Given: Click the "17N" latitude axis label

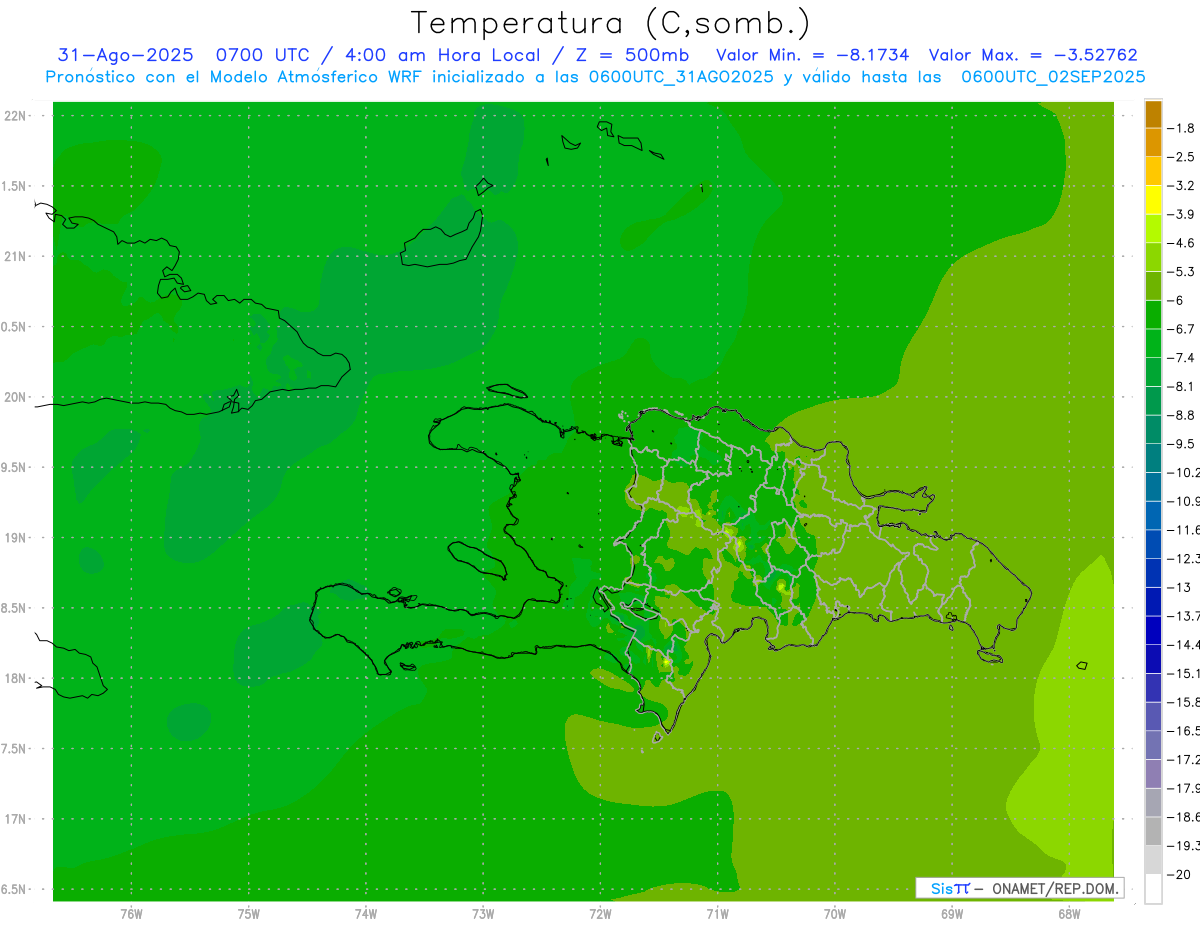Looking at the screenshot, I should pos(15,819).
